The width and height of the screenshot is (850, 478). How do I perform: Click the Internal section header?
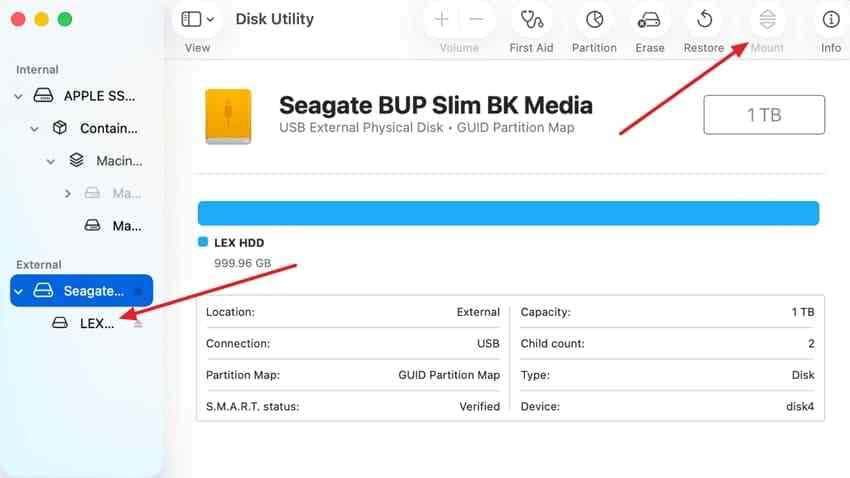37,70
